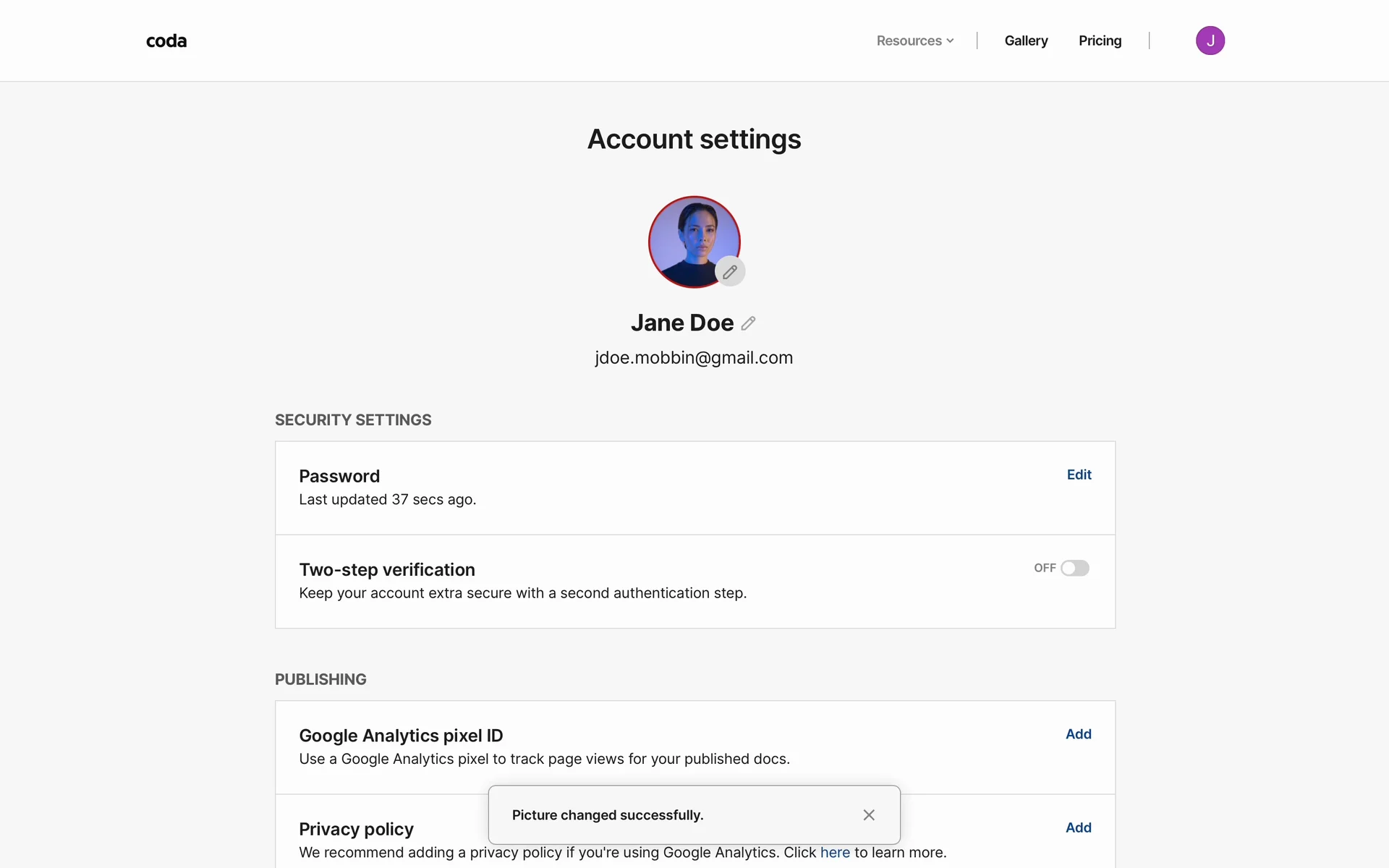Click pencil icon on profile picture
The width and height of the screenshot is (1389, 868).
[730, 272]
